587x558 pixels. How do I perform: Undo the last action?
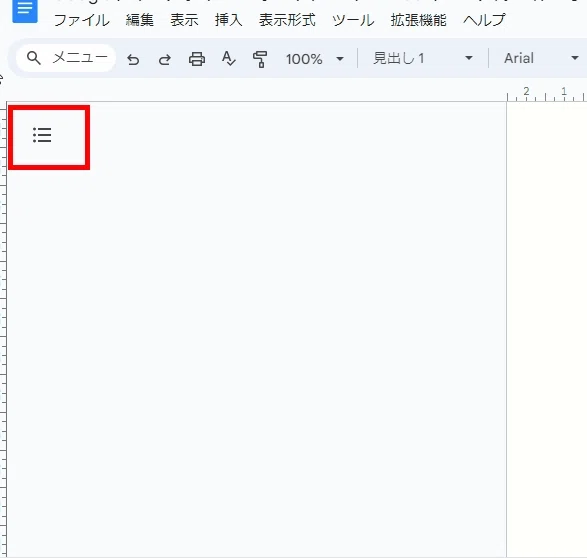click(x=133, y=59)
